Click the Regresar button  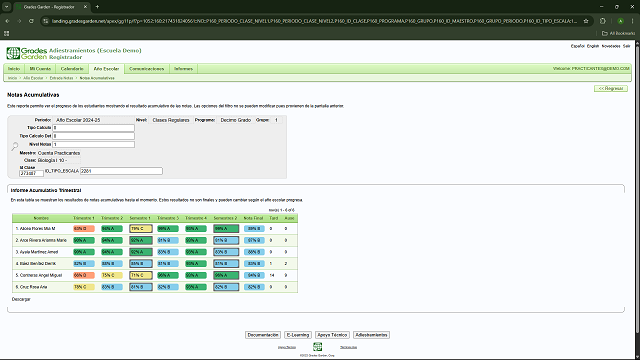click(x=611, y=89)
